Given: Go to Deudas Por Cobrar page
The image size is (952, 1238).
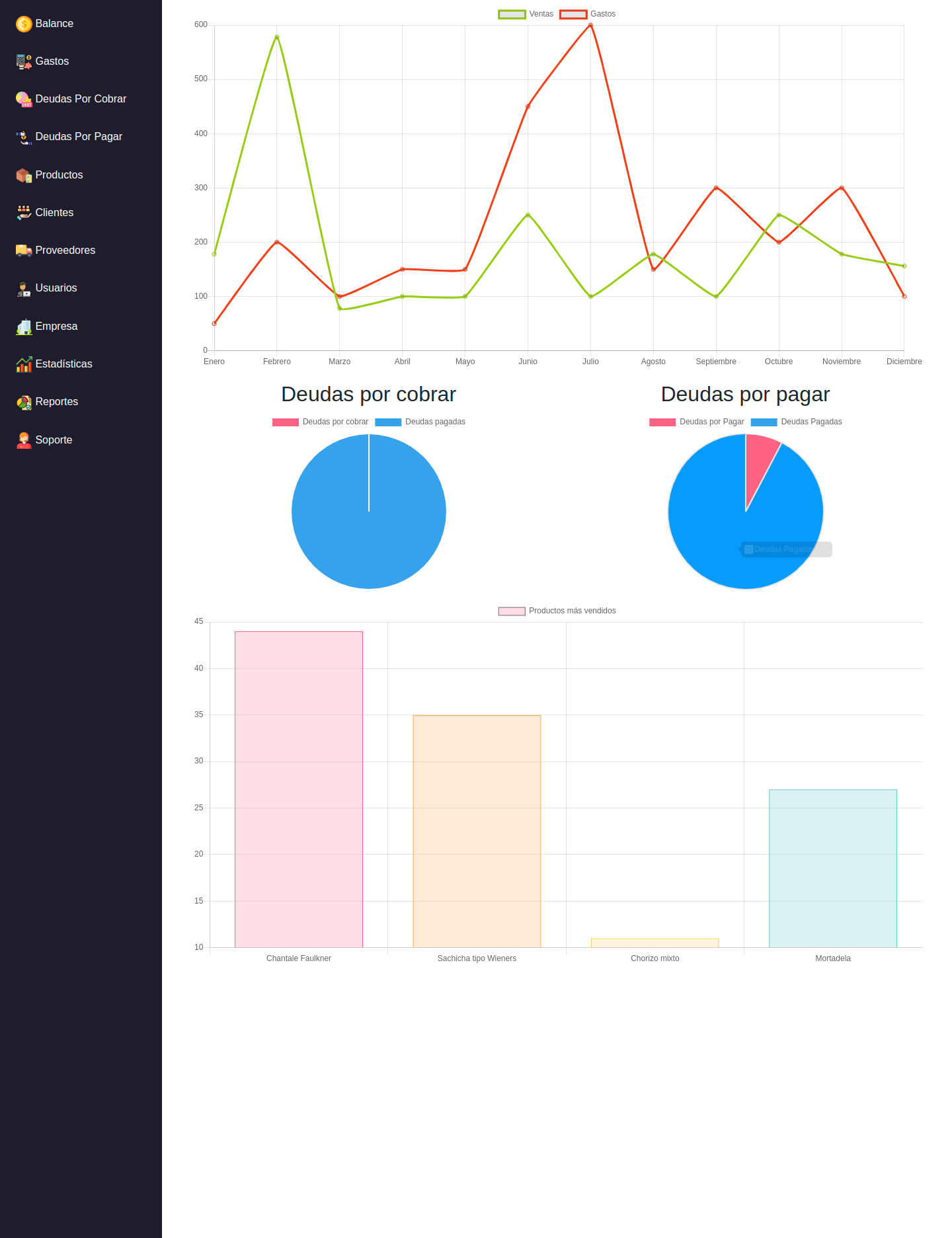Looking at the screenshot, I should tap(81, 99).
